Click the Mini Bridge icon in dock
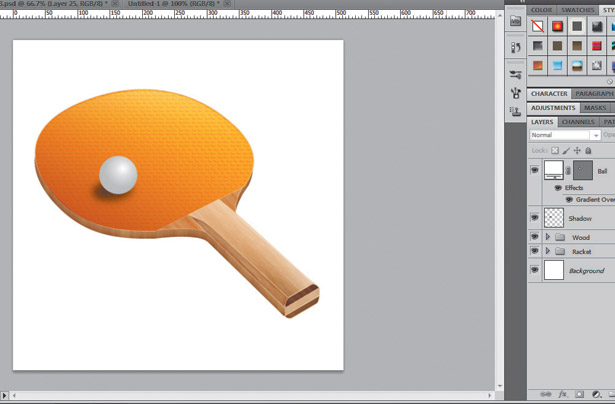The width and height of the screenshot is (615, 404). coord(515,20)
